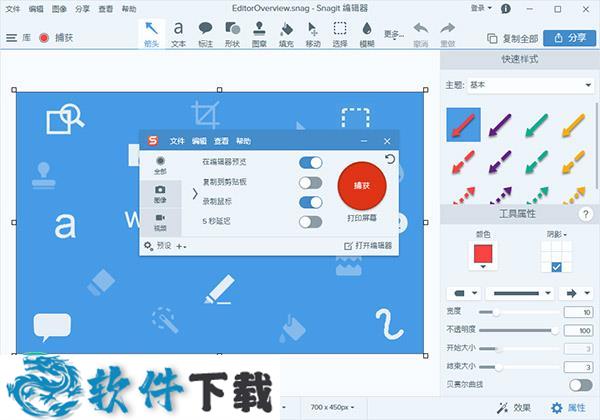Click the End size value field
Image resolution: width=600 pixels, height=420 pixels.
click(x=579, y=367)
